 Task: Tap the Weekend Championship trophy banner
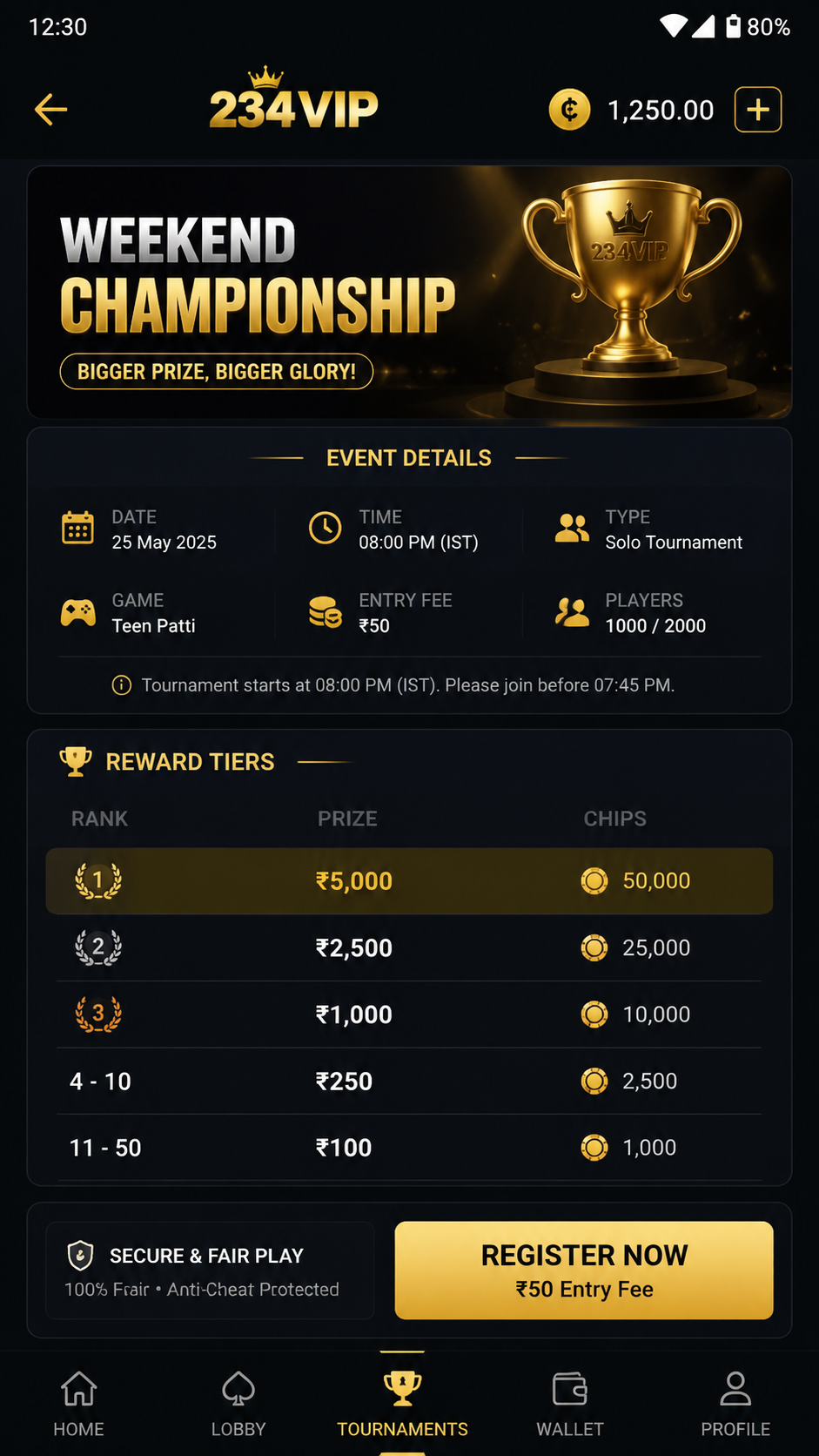(409, 293)
